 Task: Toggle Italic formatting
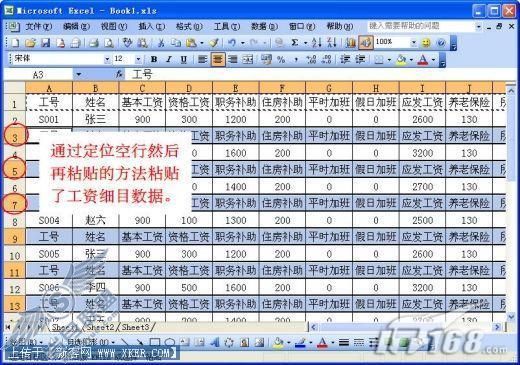coord(169,60)
